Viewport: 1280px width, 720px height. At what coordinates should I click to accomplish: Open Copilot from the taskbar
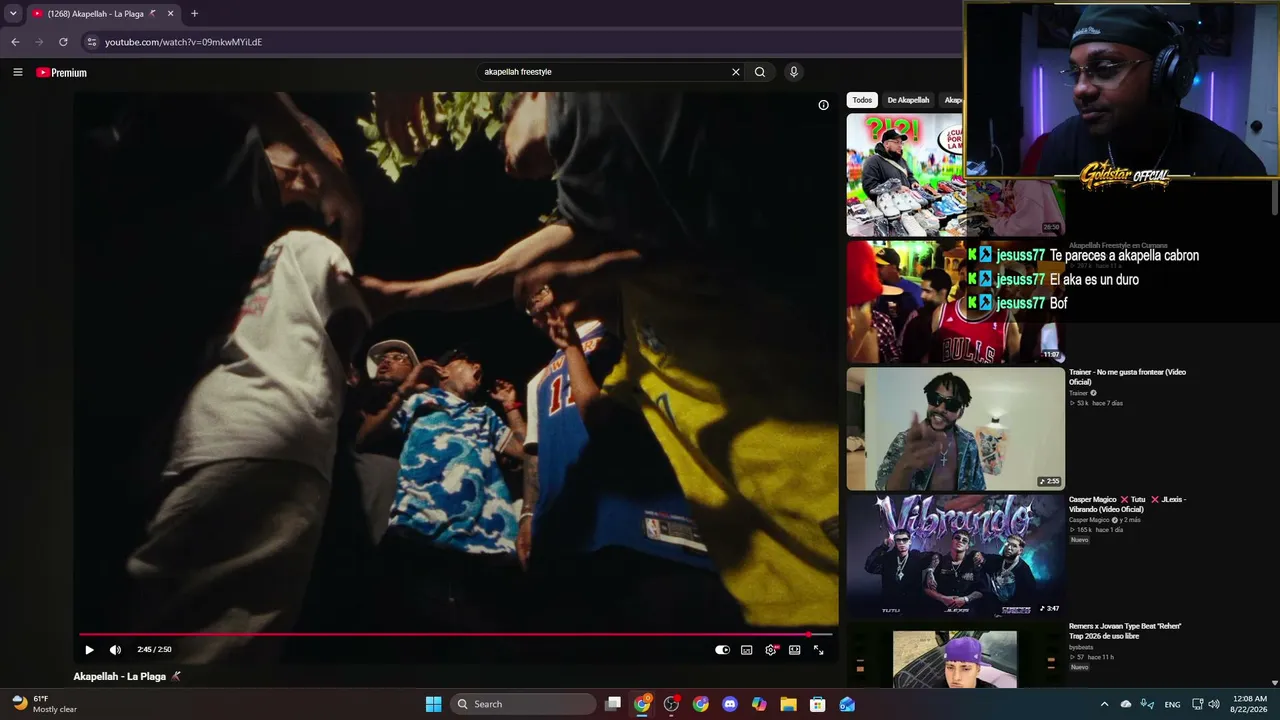[759, 704]
